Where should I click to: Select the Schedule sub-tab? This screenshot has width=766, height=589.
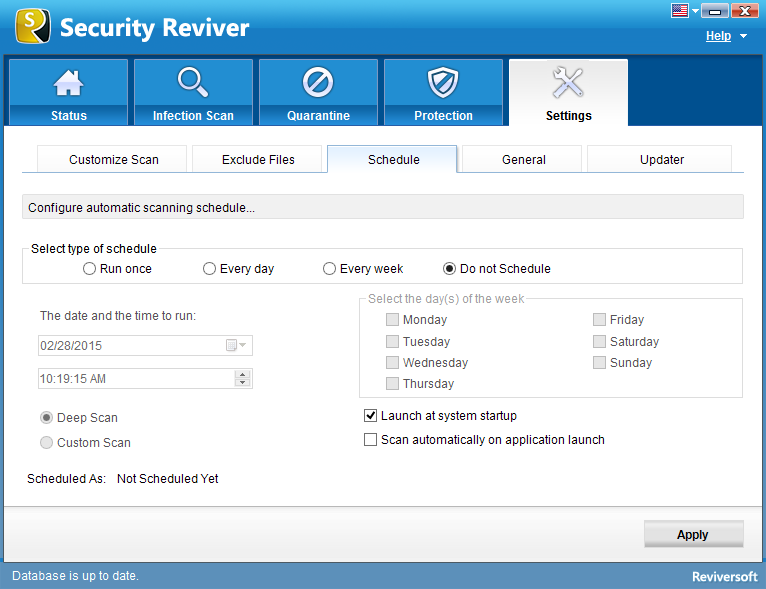(393, 159)
